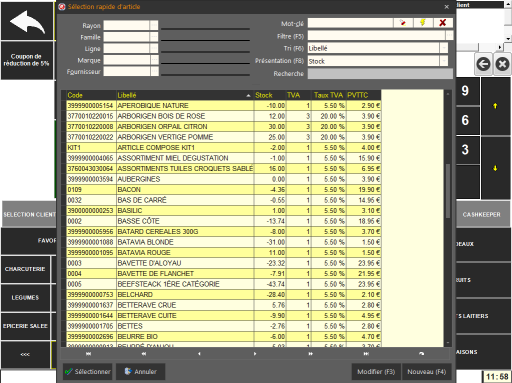Open the Rayon lookup ellipsis button
This screenshot has width=512, height=383.
click(x=154, y=25)
